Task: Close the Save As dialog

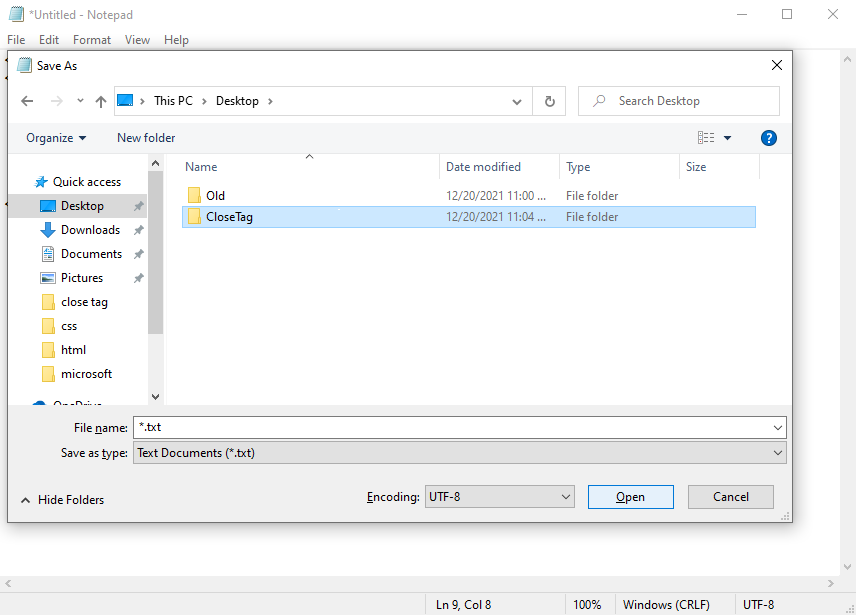Action: [x=777, y=65]
